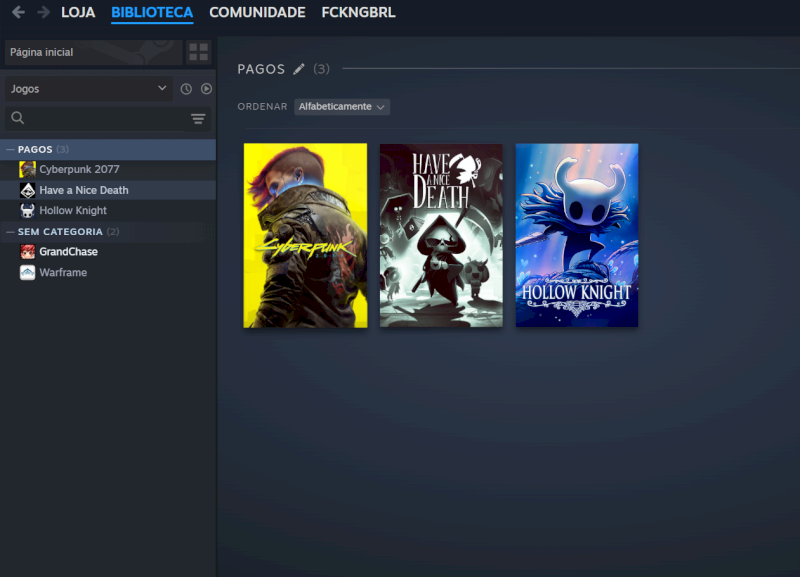
Task: Open the FCKNGBRL profile tab
Action: (x=358, y=12)
